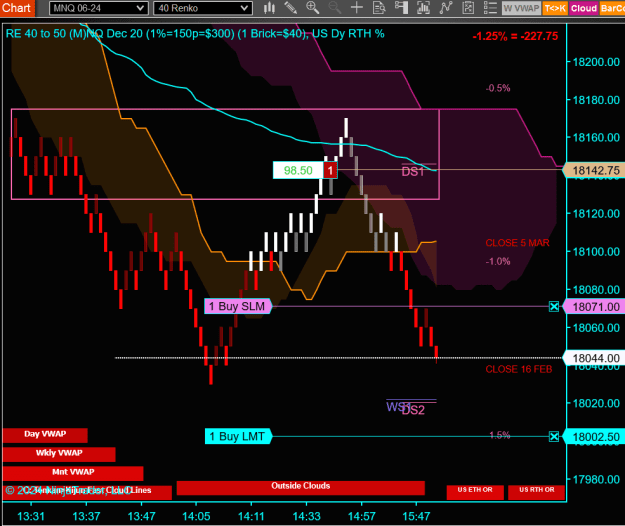Click the CLOSE 5 MAR label
This screenshot has height=526, width=625.
(517, 243)
